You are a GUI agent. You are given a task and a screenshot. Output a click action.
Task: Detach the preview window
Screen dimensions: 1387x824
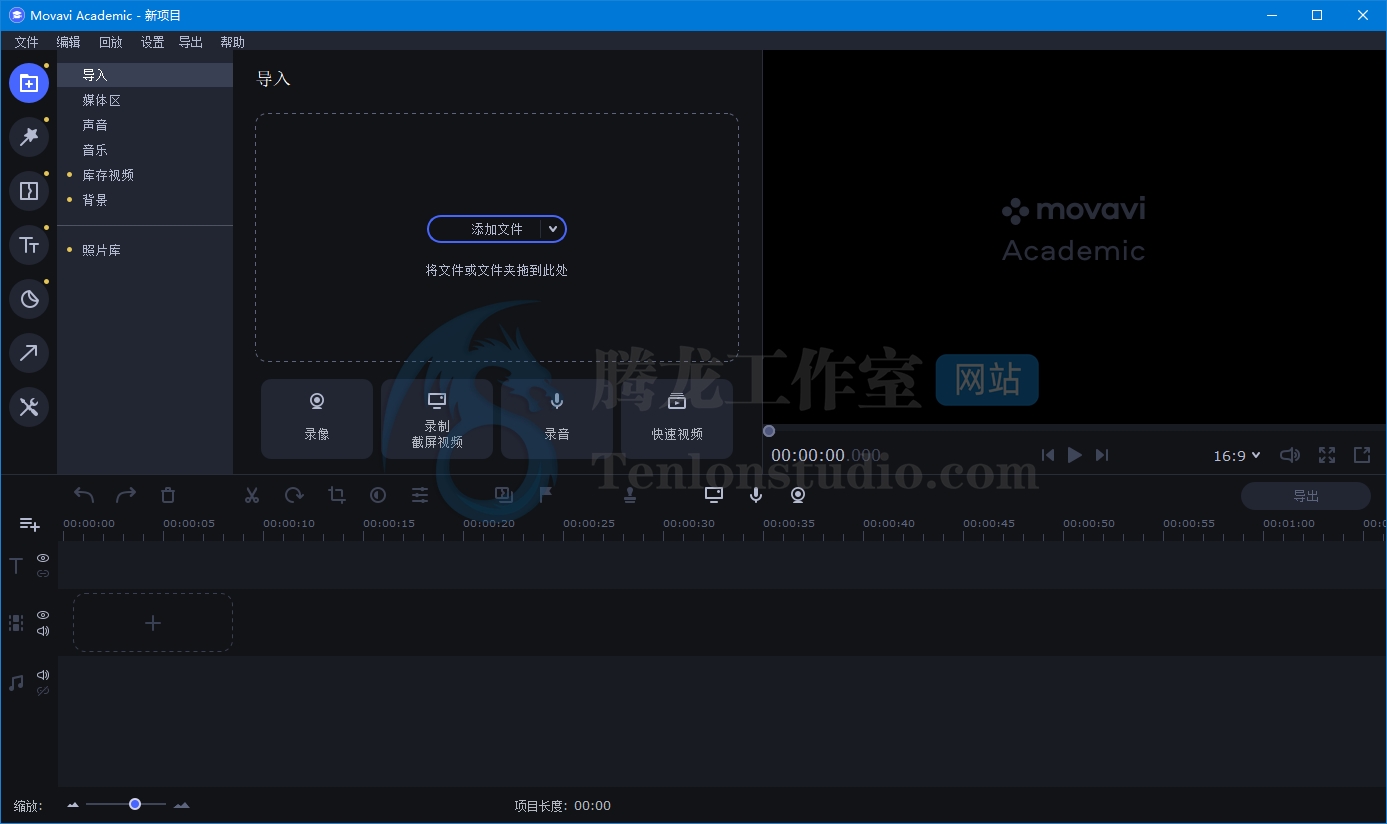[1362, 455]
